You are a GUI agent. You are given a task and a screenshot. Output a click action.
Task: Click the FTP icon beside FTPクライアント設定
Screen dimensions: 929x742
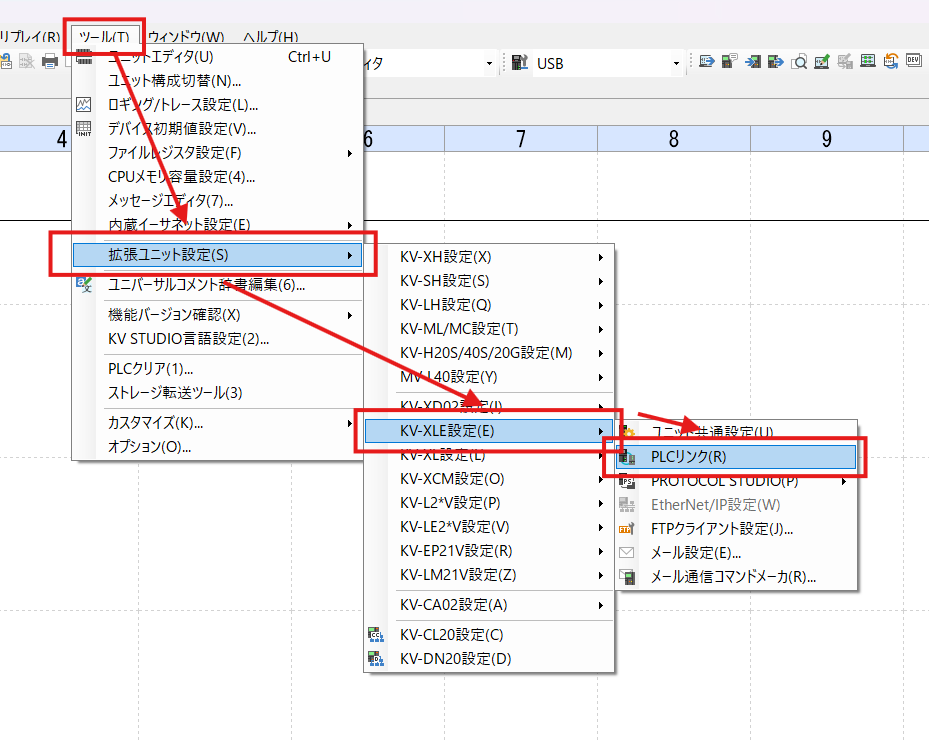point(627,529)
